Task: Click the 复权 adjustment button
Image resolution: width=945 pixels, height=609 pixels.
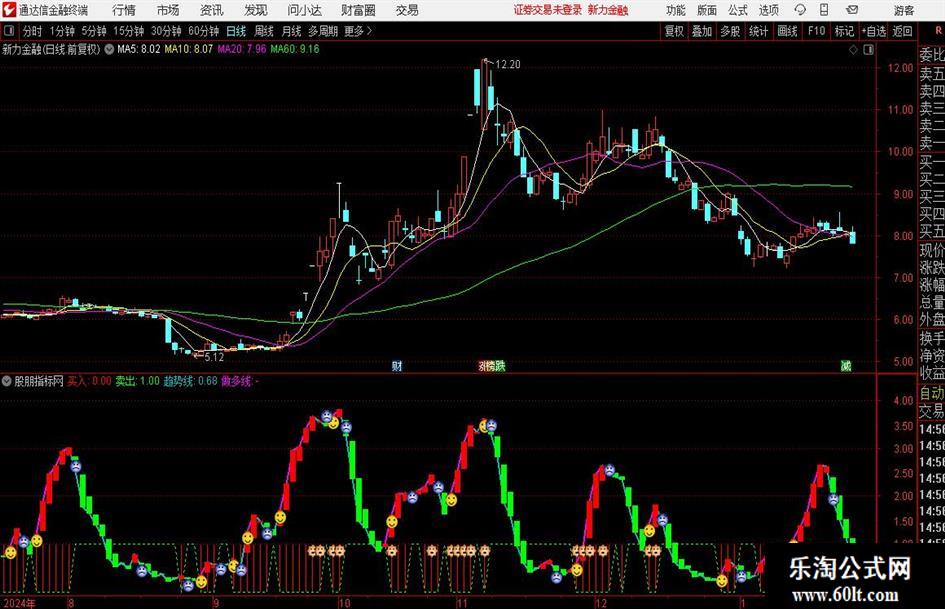Action: tap(674, 31)
